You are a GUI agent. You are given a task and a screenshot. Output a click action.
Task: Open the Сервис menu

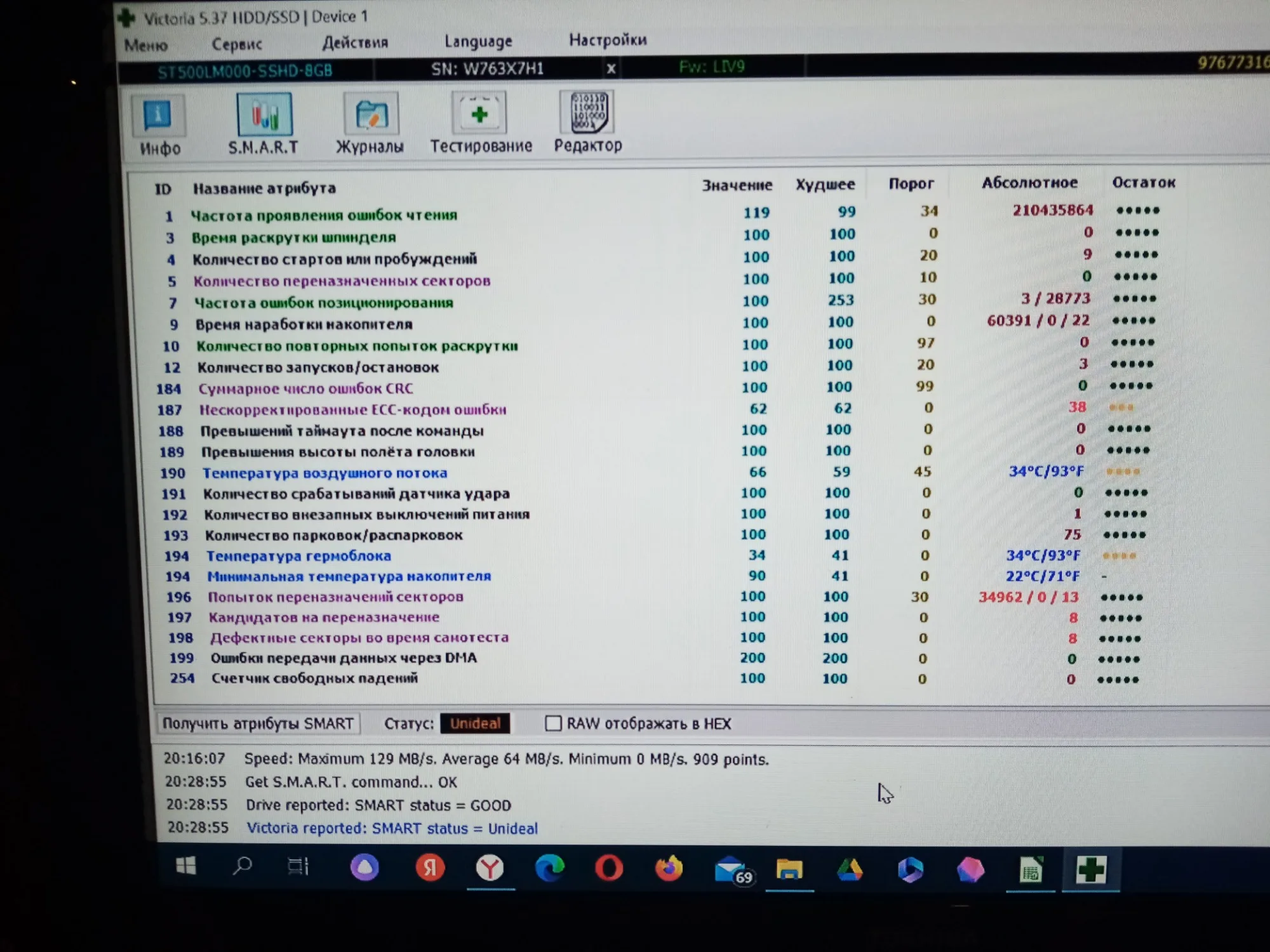click(x=236, y=44)
